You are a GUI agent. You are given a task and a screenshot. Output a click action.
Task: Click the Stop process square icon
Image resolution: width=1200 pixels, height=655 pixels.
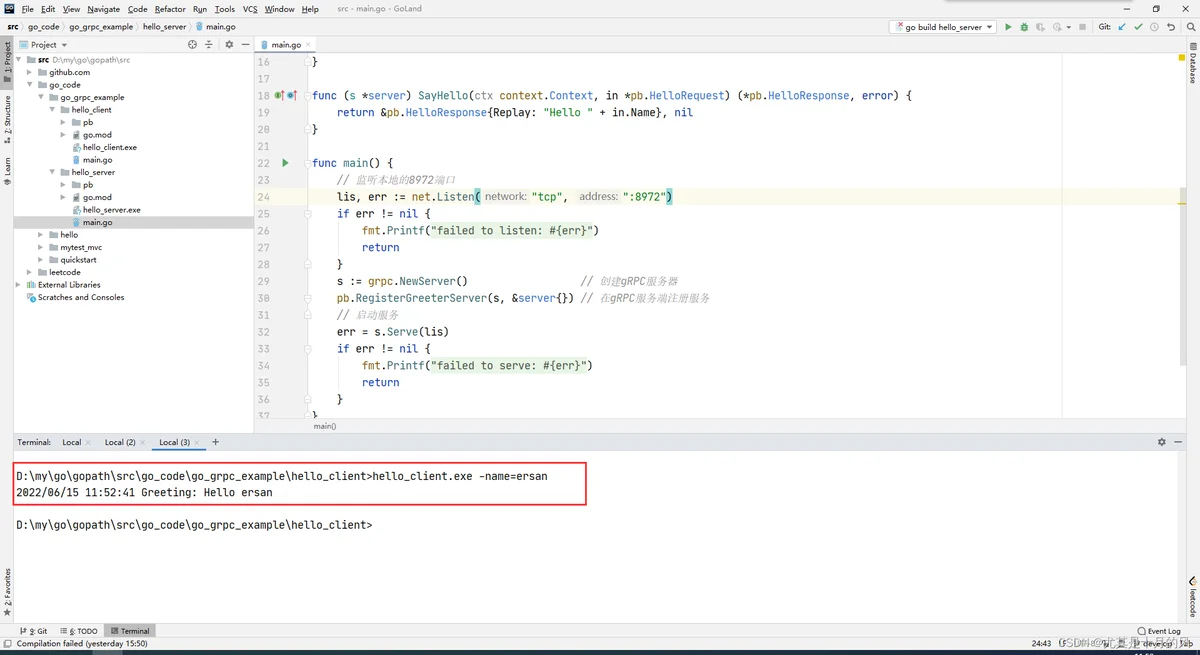click(x=1083, y=27)
